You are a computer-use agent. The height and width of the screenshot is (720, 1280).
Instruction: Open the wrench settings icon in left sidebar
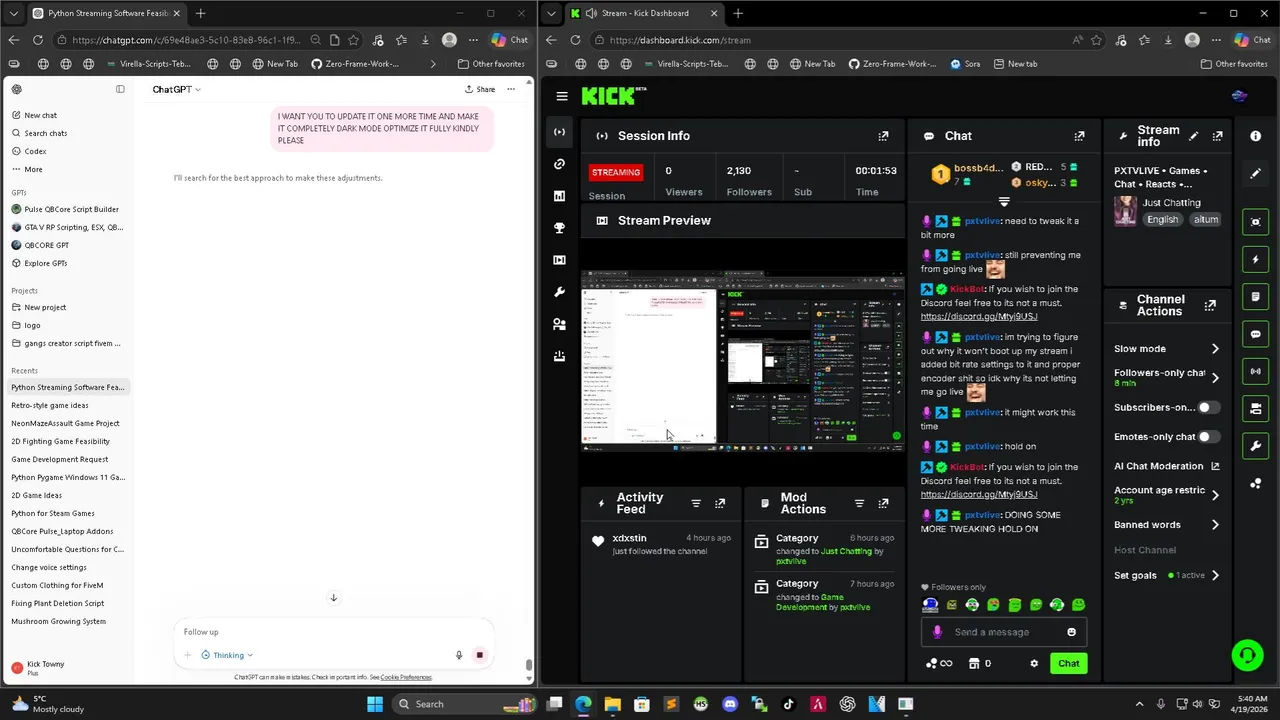559,292
